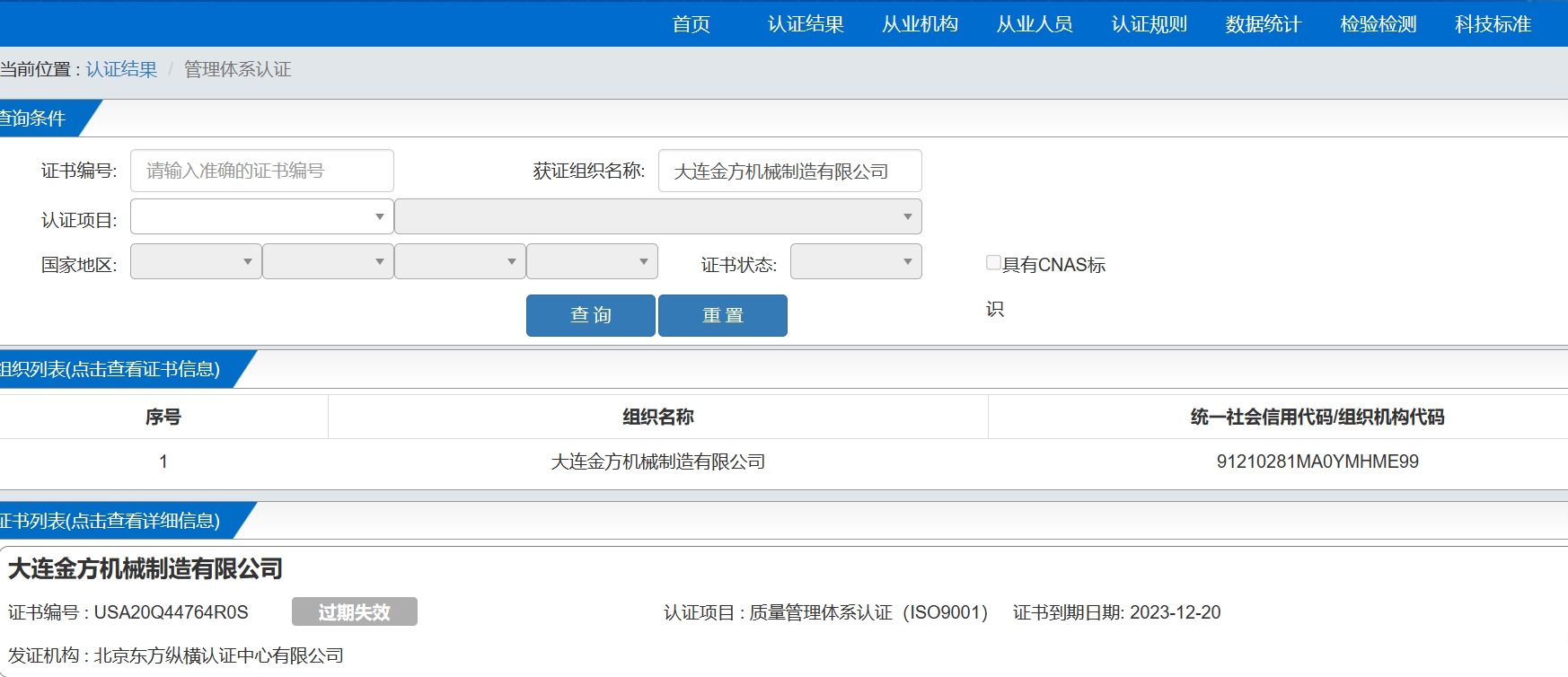This screenshot has width=1568, height=677.
Task: Click the 查询 button
Action: (x=591, y=315)
